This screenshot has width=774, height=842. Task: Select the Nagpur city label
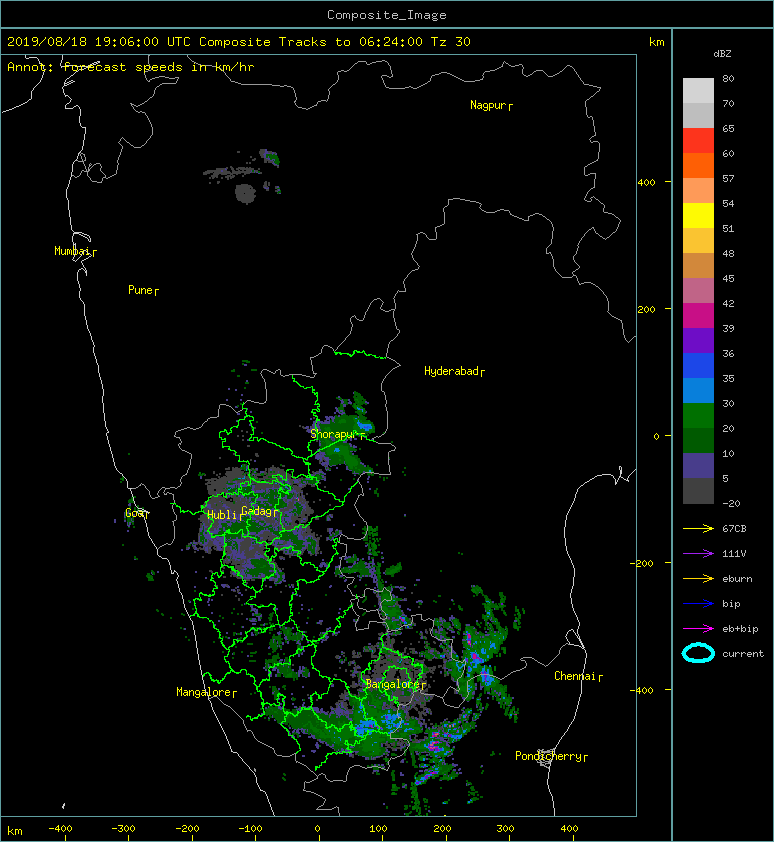pos(491,105)
